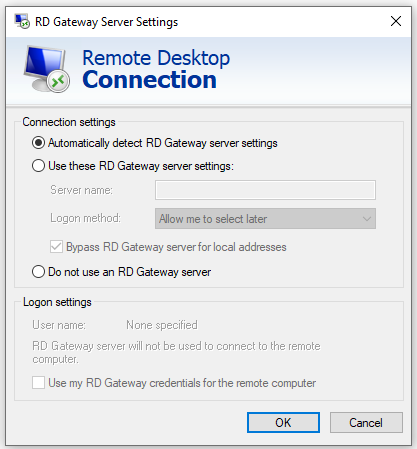
Task: Click the large Remote Desktop Connection monitor icon
Action: pyautogui.click(x=47, y=69)
